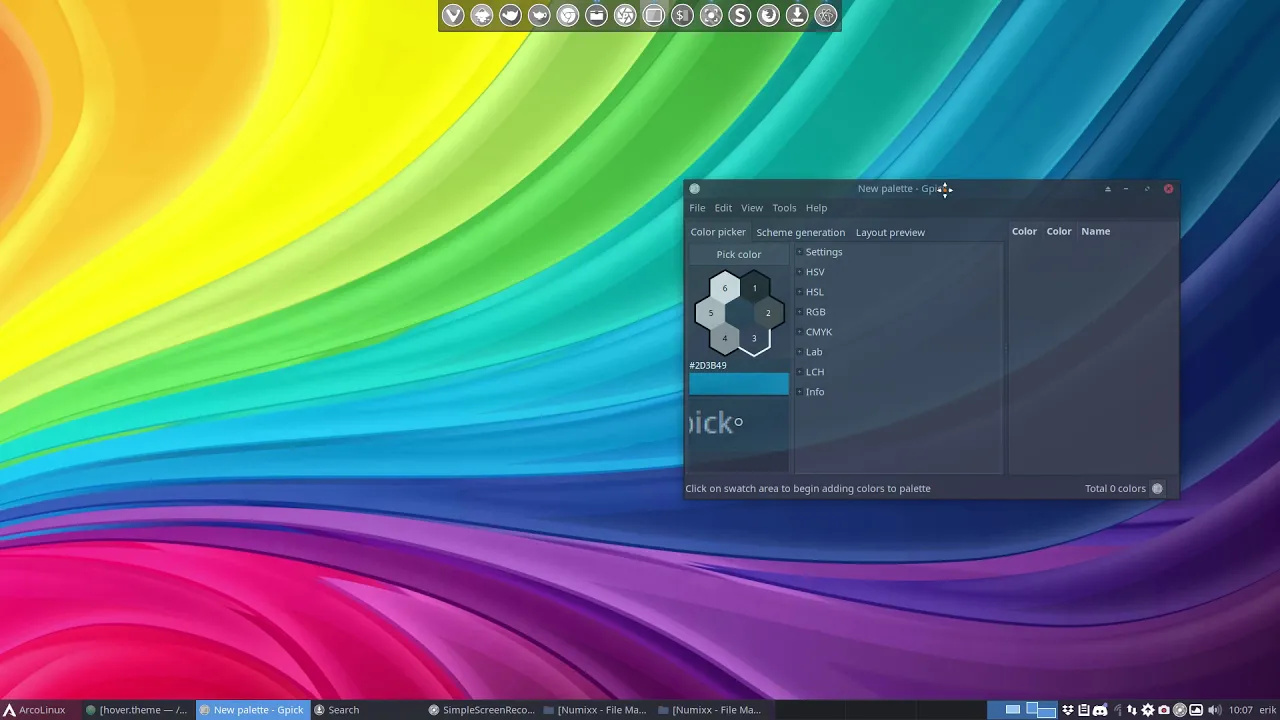Image resolution: width=1280 pixels, height=720 pixels.
Task: Select the Color picker tab
Action: [718, 232]
